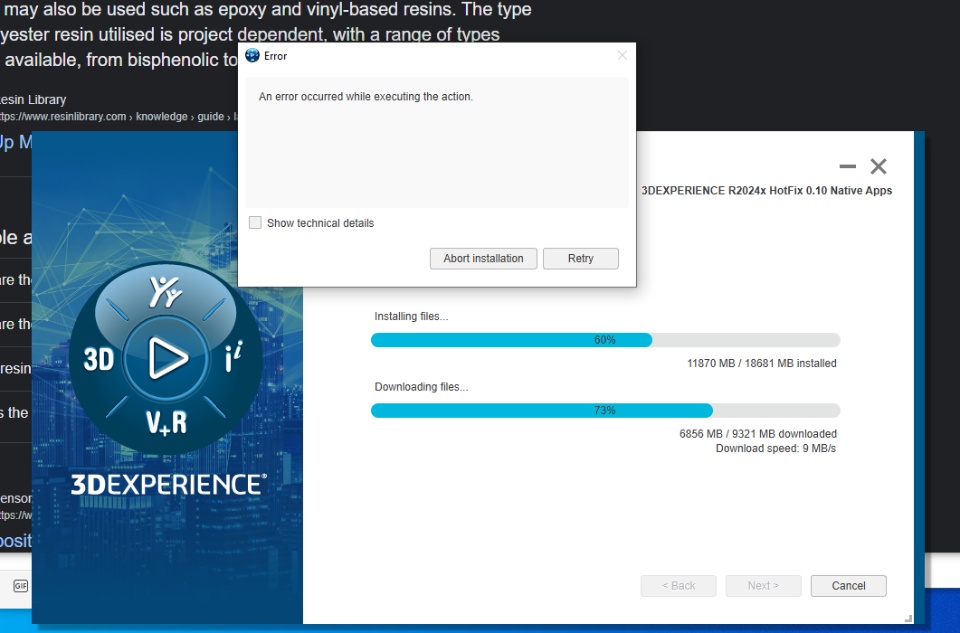This screenshot has height=633, width=960.
Task: Click the 3DEXPERIENCE R2024x HotFix title text
Action: (x=767, y=190)
